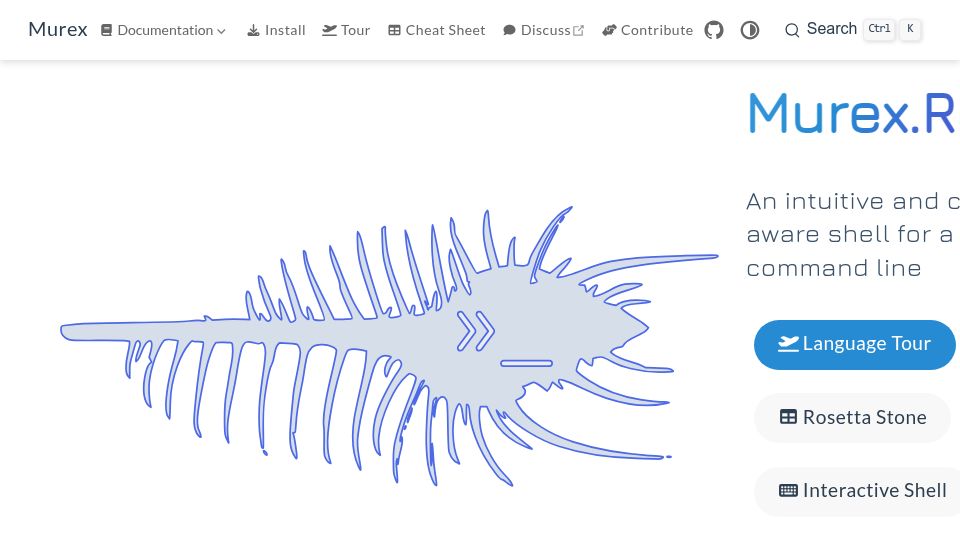960x540 pixels.
Task: Click the Documentation book icon
Action: (x=107, y=30)
